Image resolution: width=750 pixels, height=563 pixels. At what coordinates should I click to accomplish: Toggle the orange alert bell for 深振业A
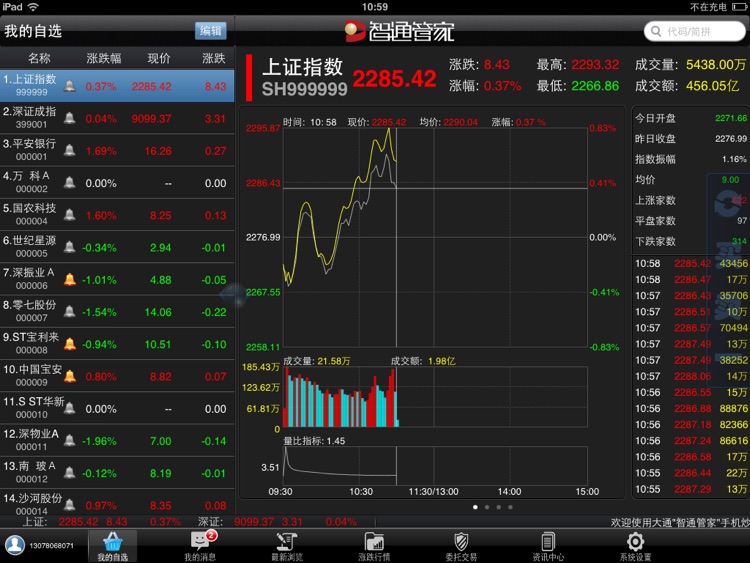[x=70, y=280]
